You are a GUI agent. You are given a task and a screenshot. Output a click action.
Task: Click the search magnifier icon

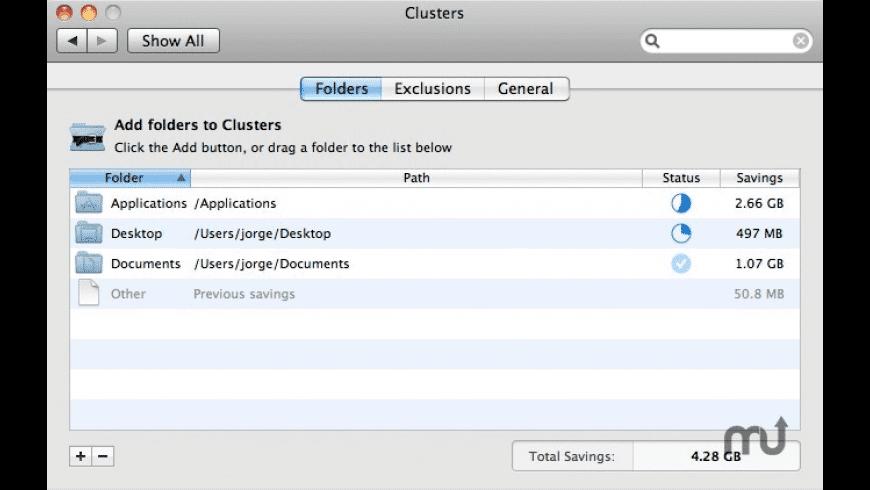pos(652,41)
